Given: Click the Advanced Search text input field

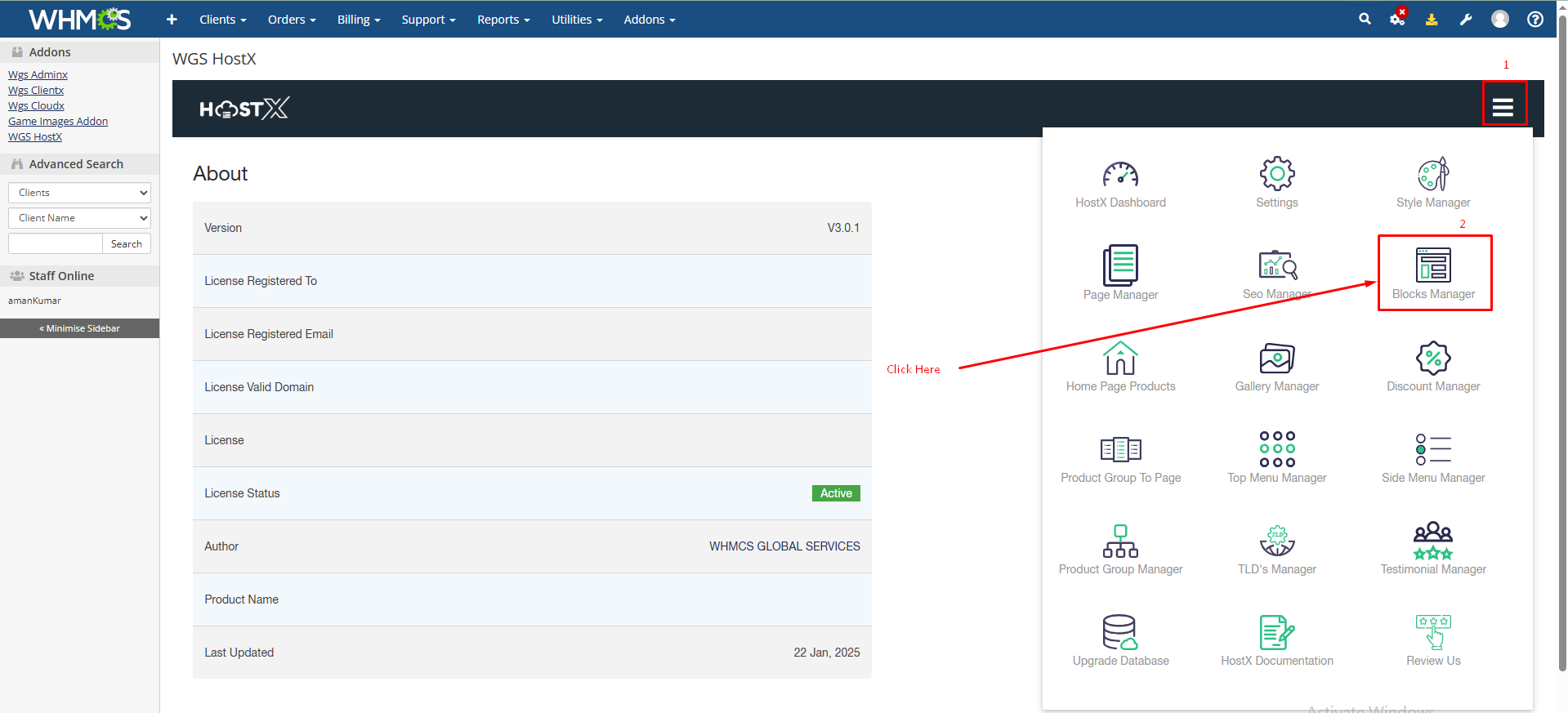Looking at the screenshot, I should (x=56, y=244).
